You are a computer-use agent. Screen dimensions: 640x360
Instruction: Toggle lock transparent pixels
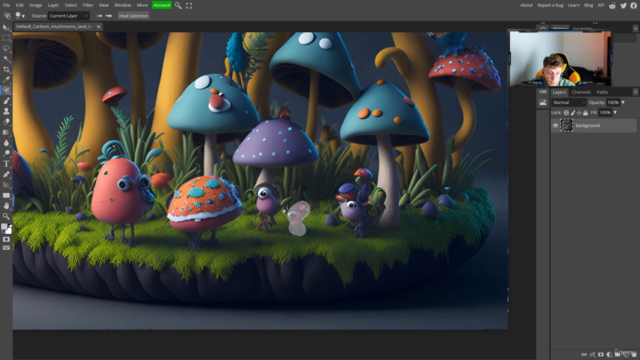click(x=566, y=113)
